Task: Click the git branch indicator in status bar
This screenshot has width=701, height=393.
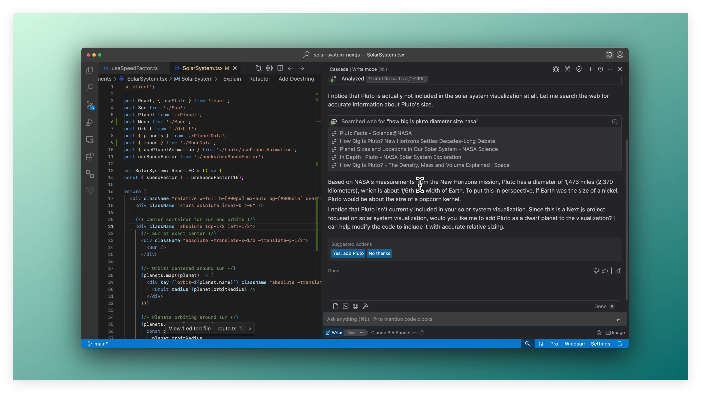Action: click(98, 344)
